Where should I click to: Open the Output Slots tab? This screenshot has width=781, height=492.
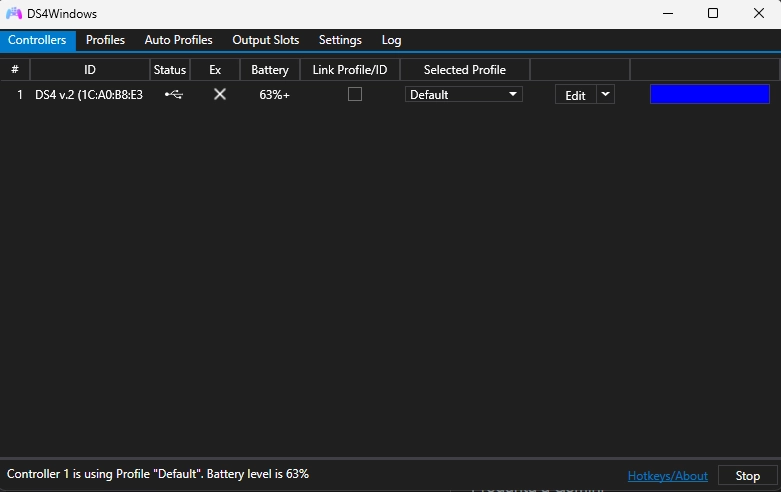[265, 40]
